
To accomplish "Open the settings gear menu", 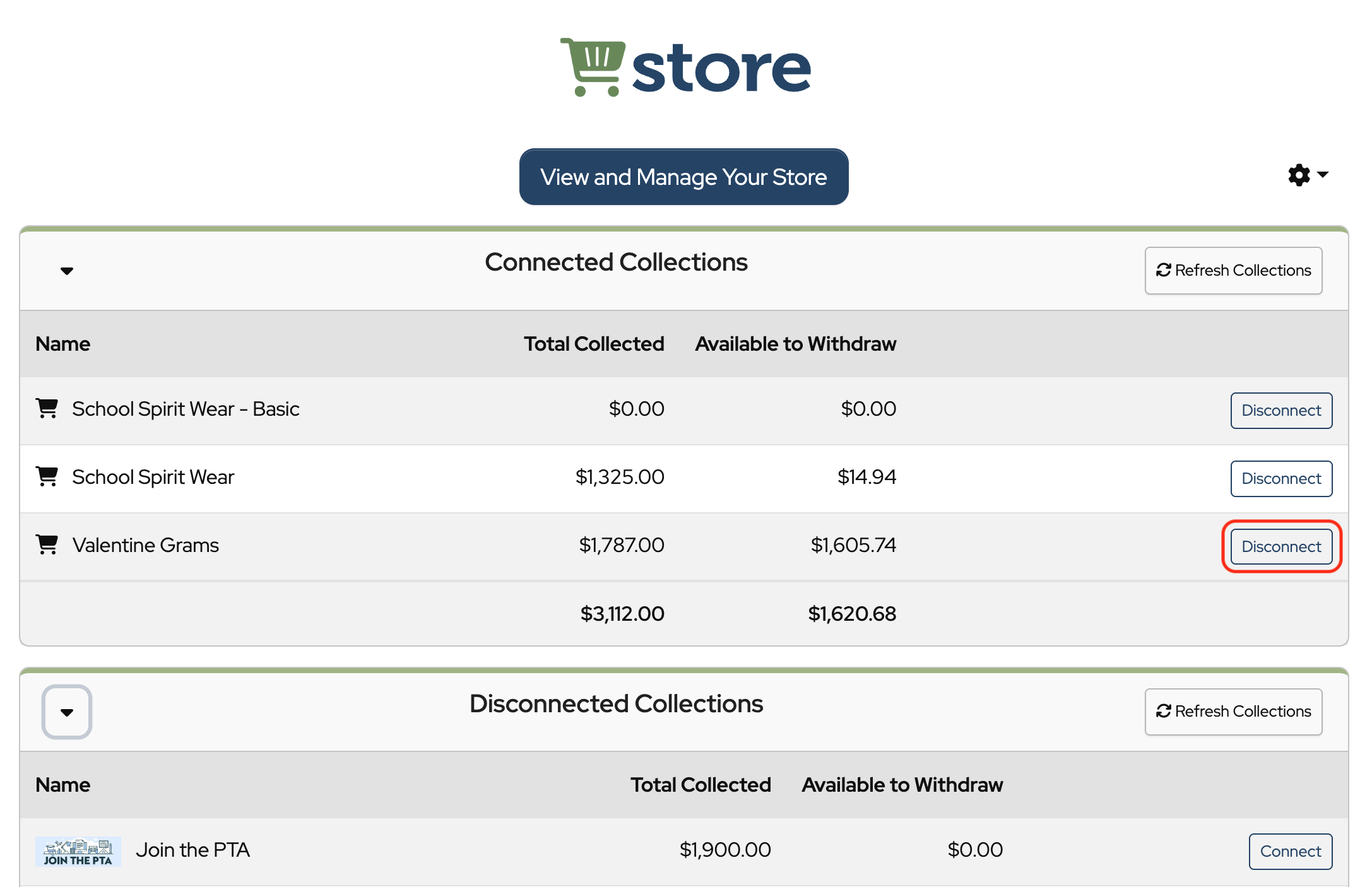I will pos(1307,175).
